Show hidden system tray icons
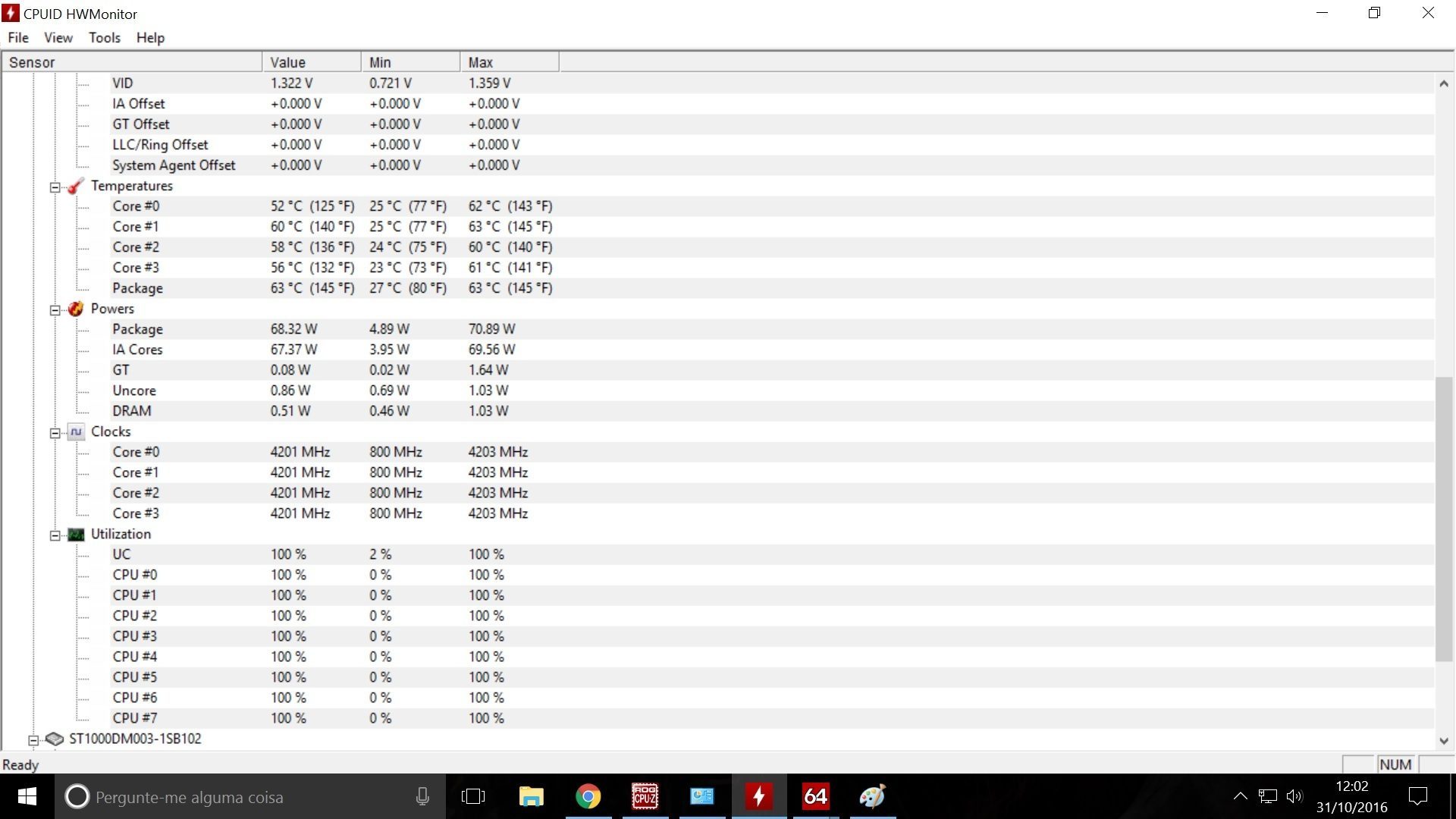Image resolution: width=1456 pixels, height=819 pixels. click(x=1240, y=796)
